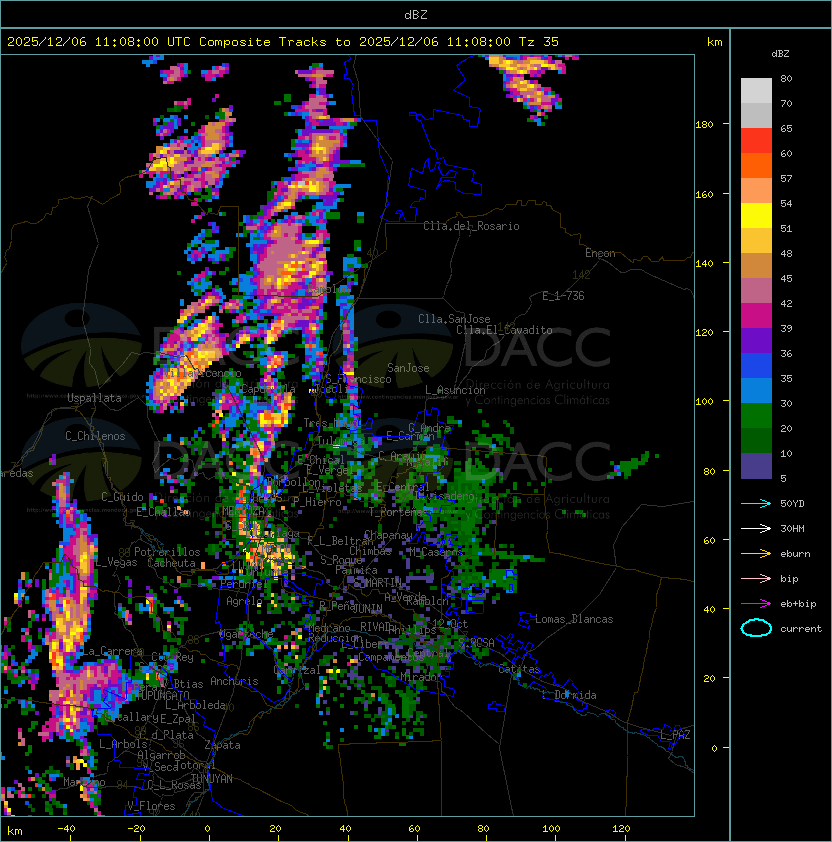832x842 pixels.
Task: Click the TUPUNGATO map label
Action: click(163, 695)
